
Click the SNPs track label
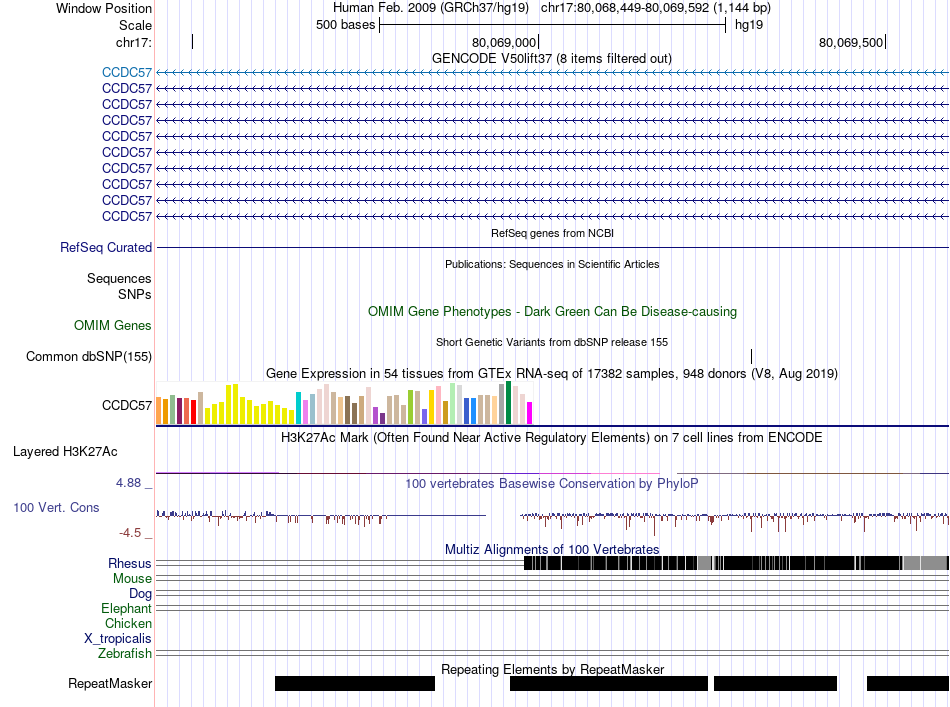[x=135, y=294]
